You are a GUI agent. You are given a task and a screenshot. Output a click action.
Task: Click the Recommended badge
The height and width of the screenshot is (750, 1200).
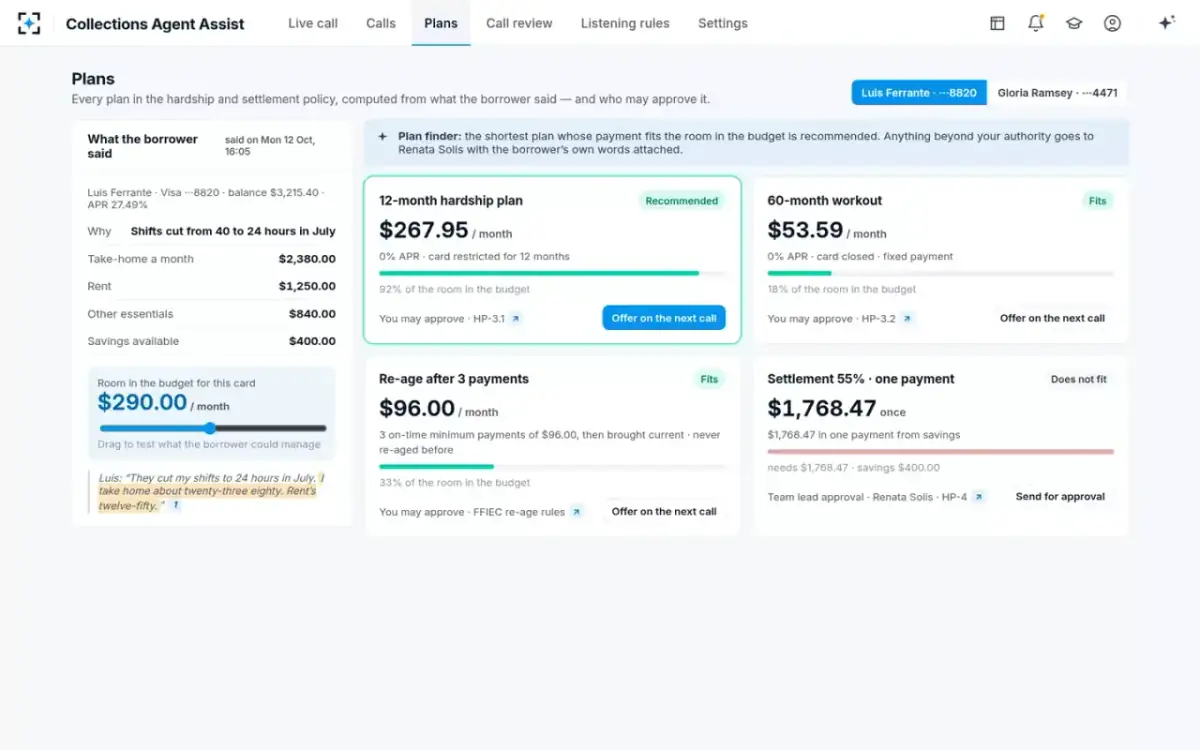[x=682, y=201]
